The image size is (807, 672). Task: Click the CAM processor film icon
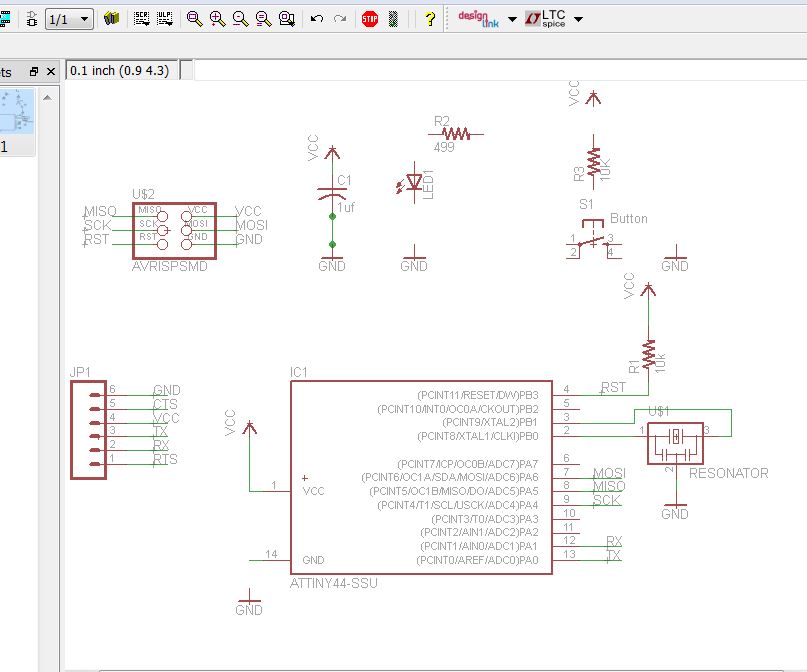(x=5, y=20)
